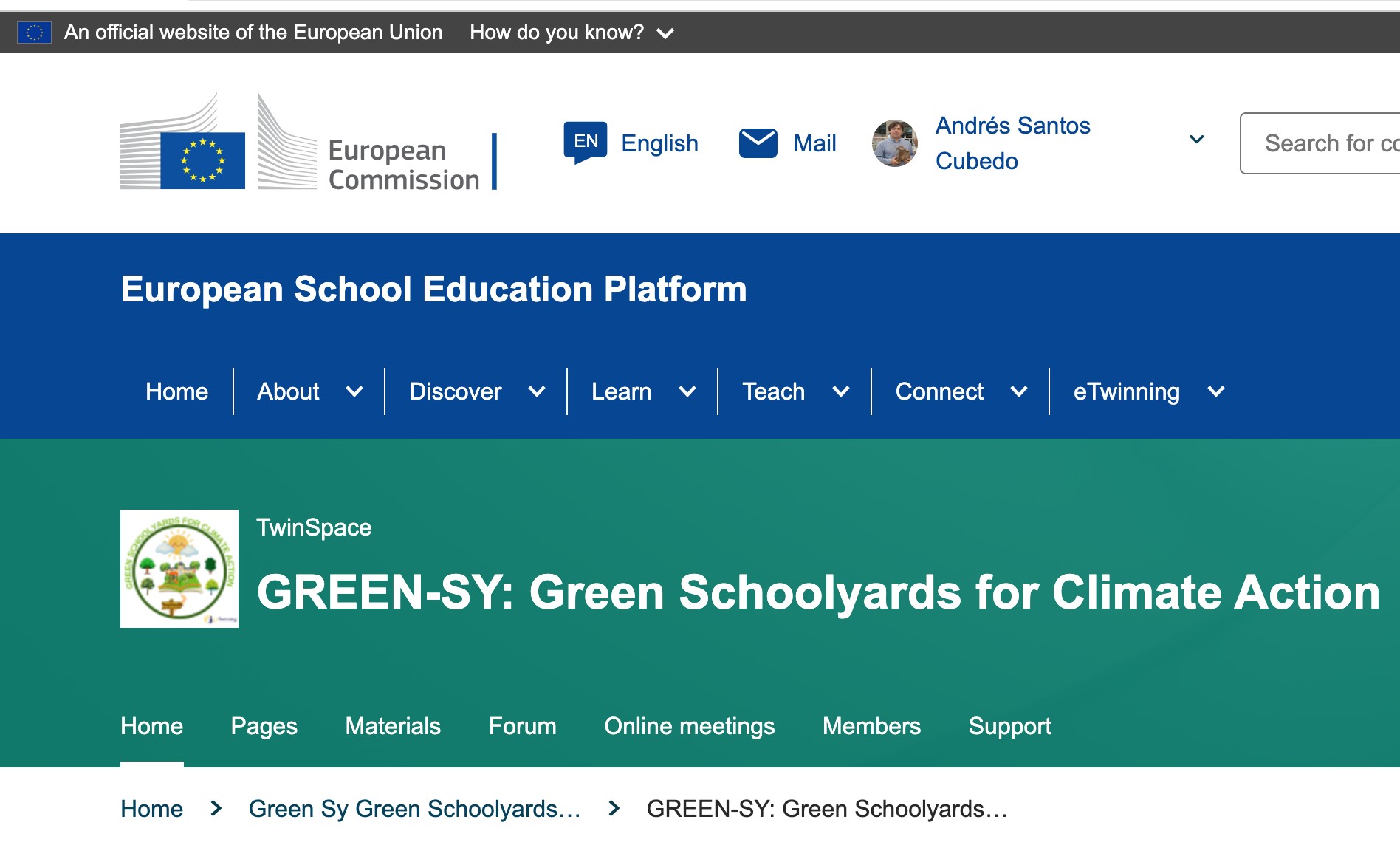The height and width of the screenshot is (862, 1400).
Task: Open the Mail envelope icon
Action: click(x=758, y=143)
